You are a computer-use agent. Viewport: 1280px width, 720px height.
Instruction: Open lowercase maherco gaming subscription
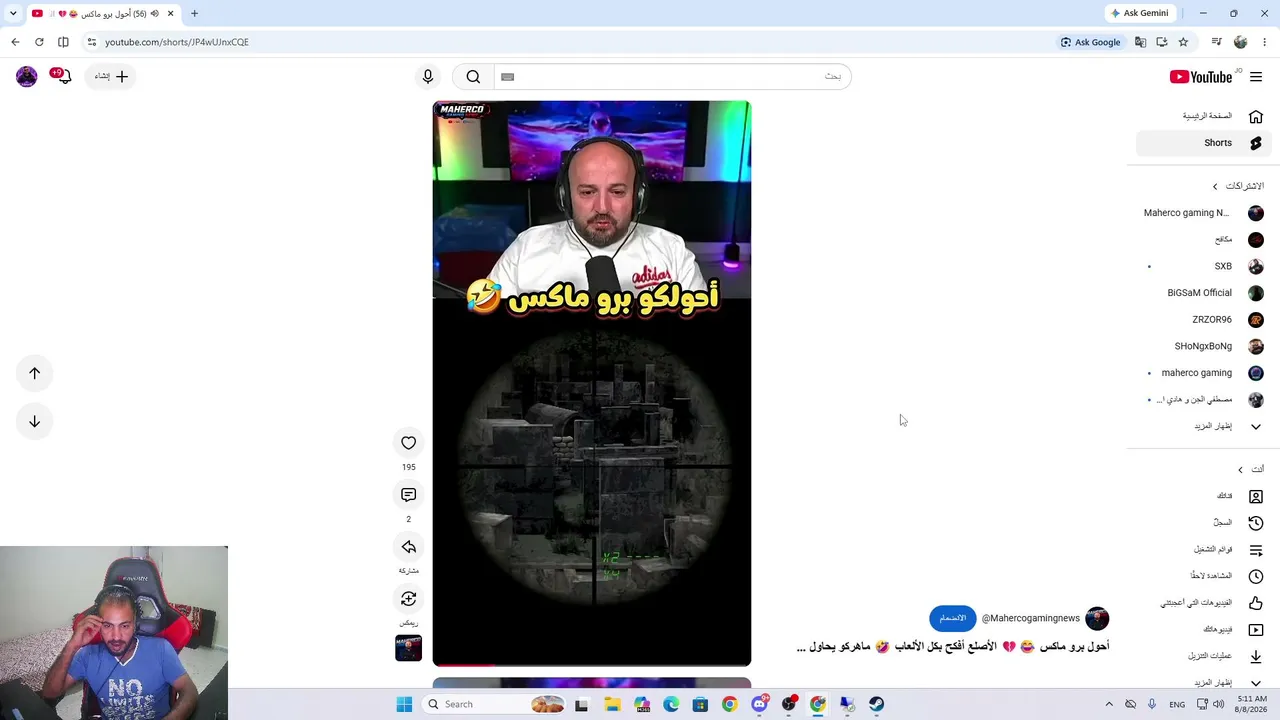[x=1204, y=373]
